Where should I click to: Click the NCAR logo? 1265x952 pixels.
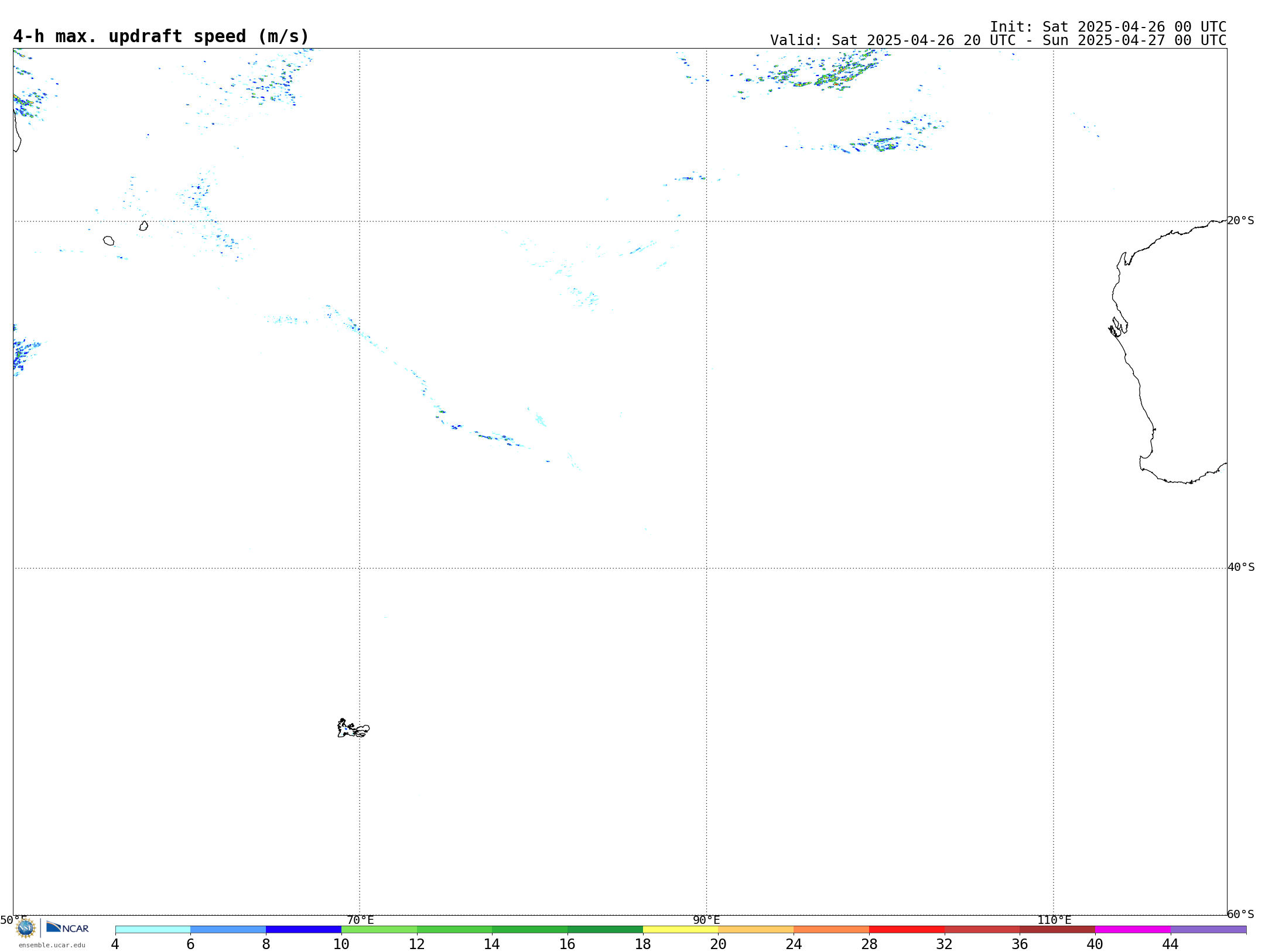(x=67, y=927)
